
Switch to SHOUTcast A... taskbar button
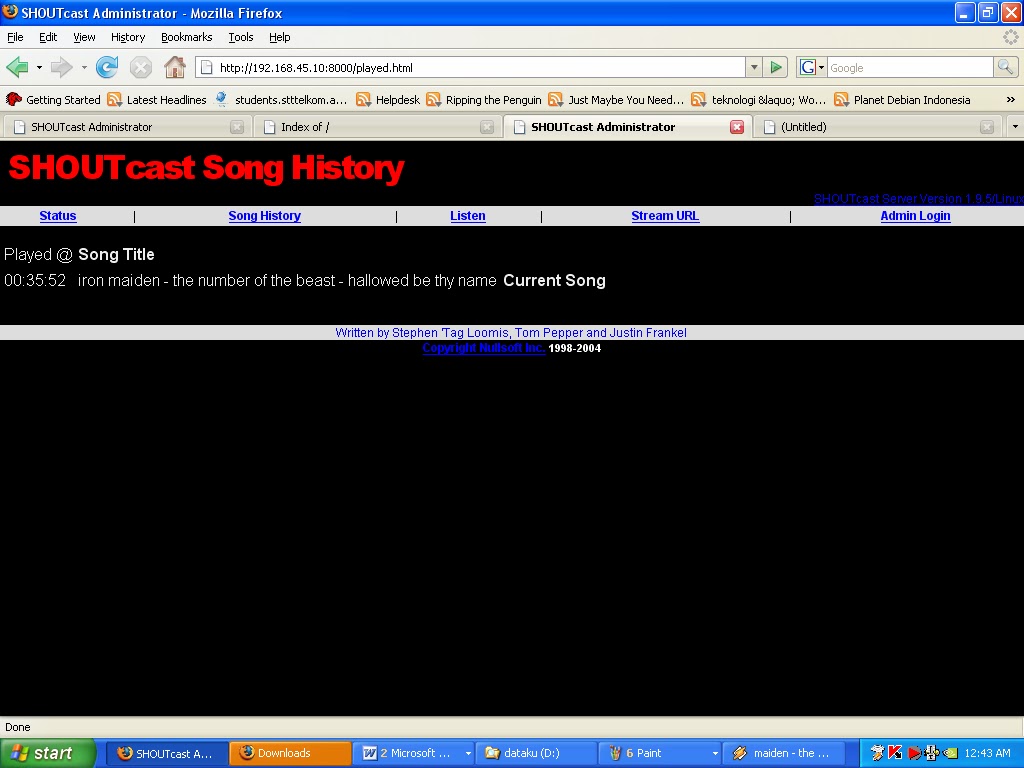tap(166, 753)
